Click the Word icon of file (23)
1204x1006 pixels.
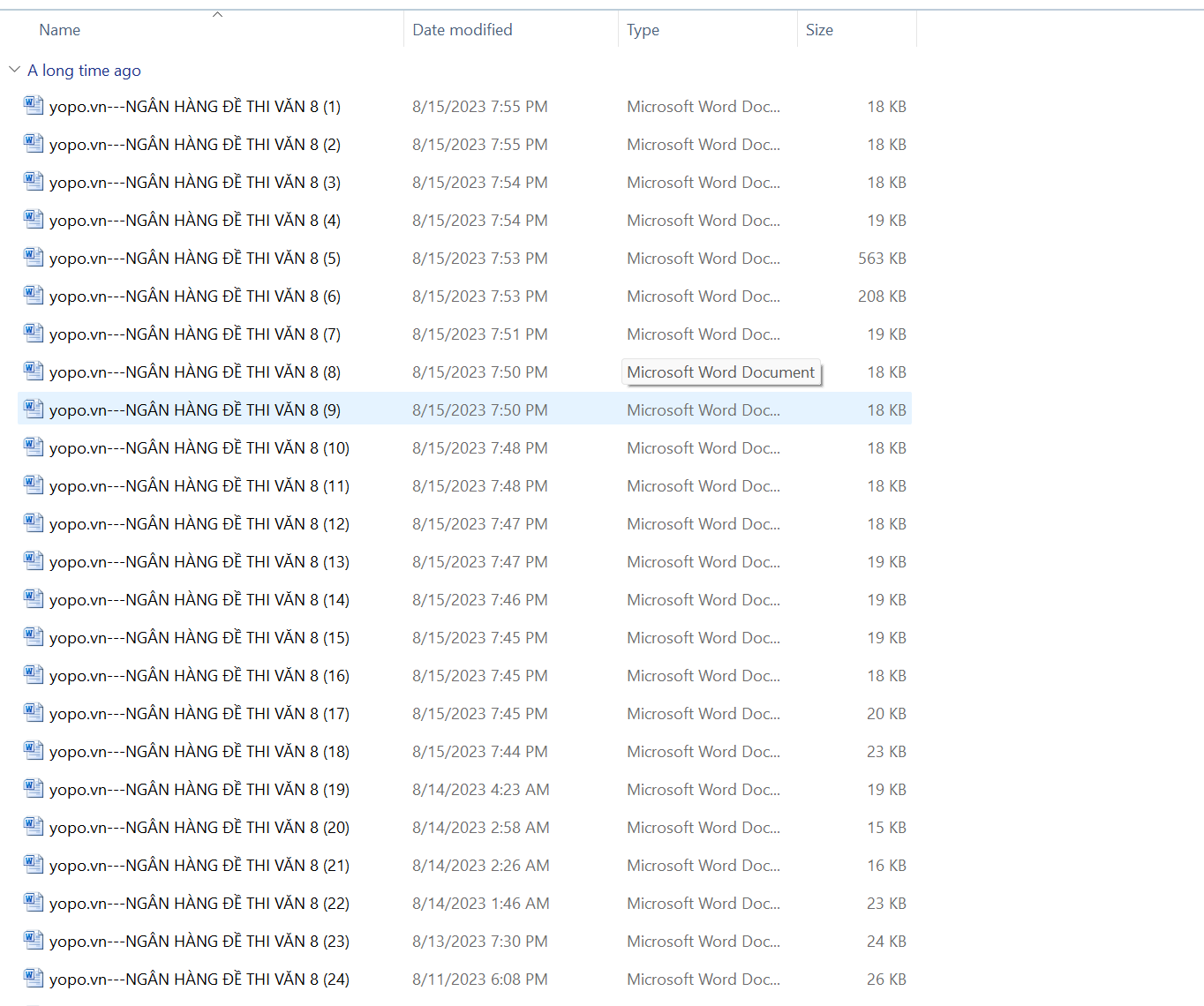(x=34, y=941)
